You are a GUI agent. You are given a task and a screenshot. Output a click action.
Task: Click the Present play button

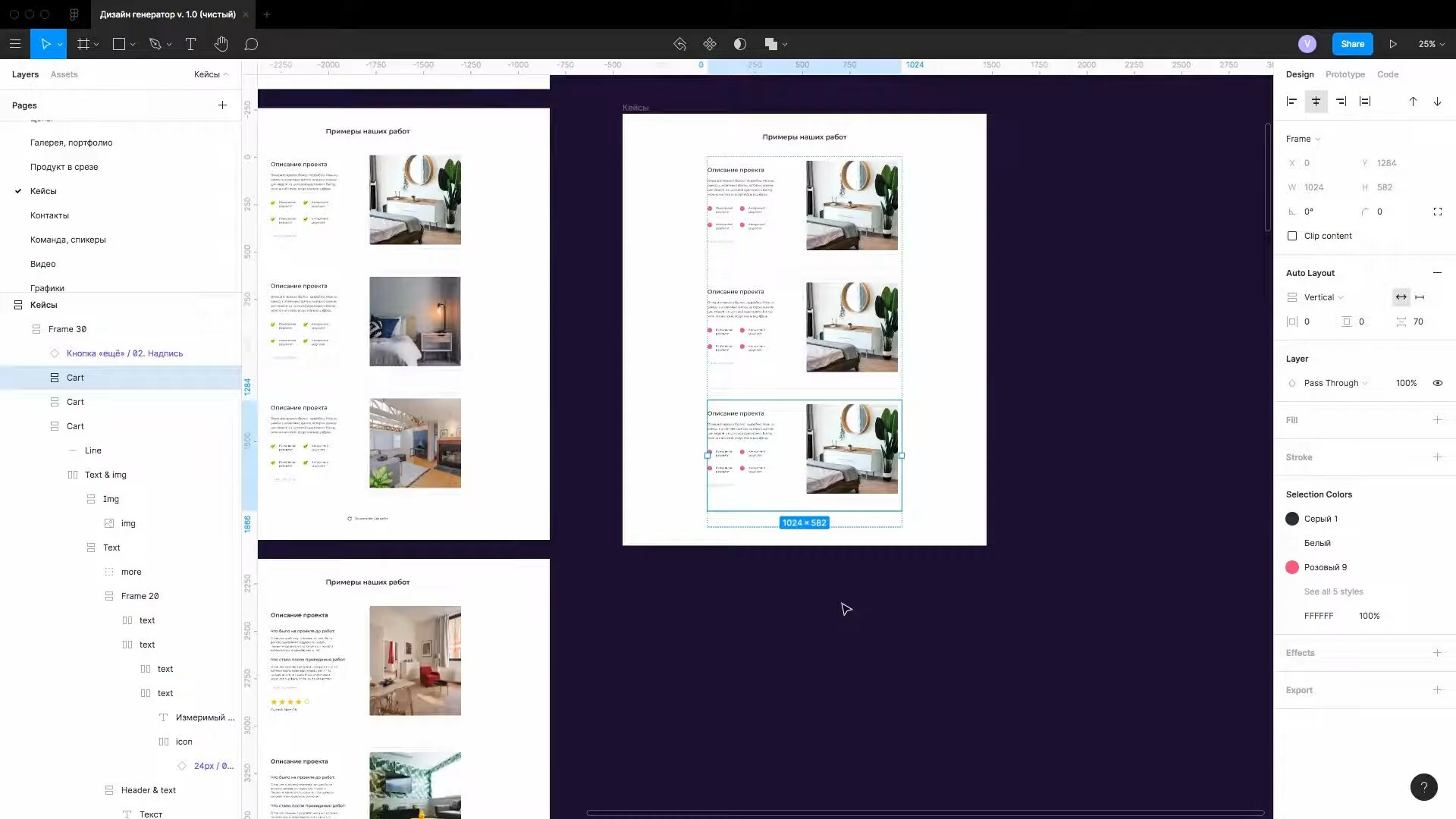[x=1393, y=44]
